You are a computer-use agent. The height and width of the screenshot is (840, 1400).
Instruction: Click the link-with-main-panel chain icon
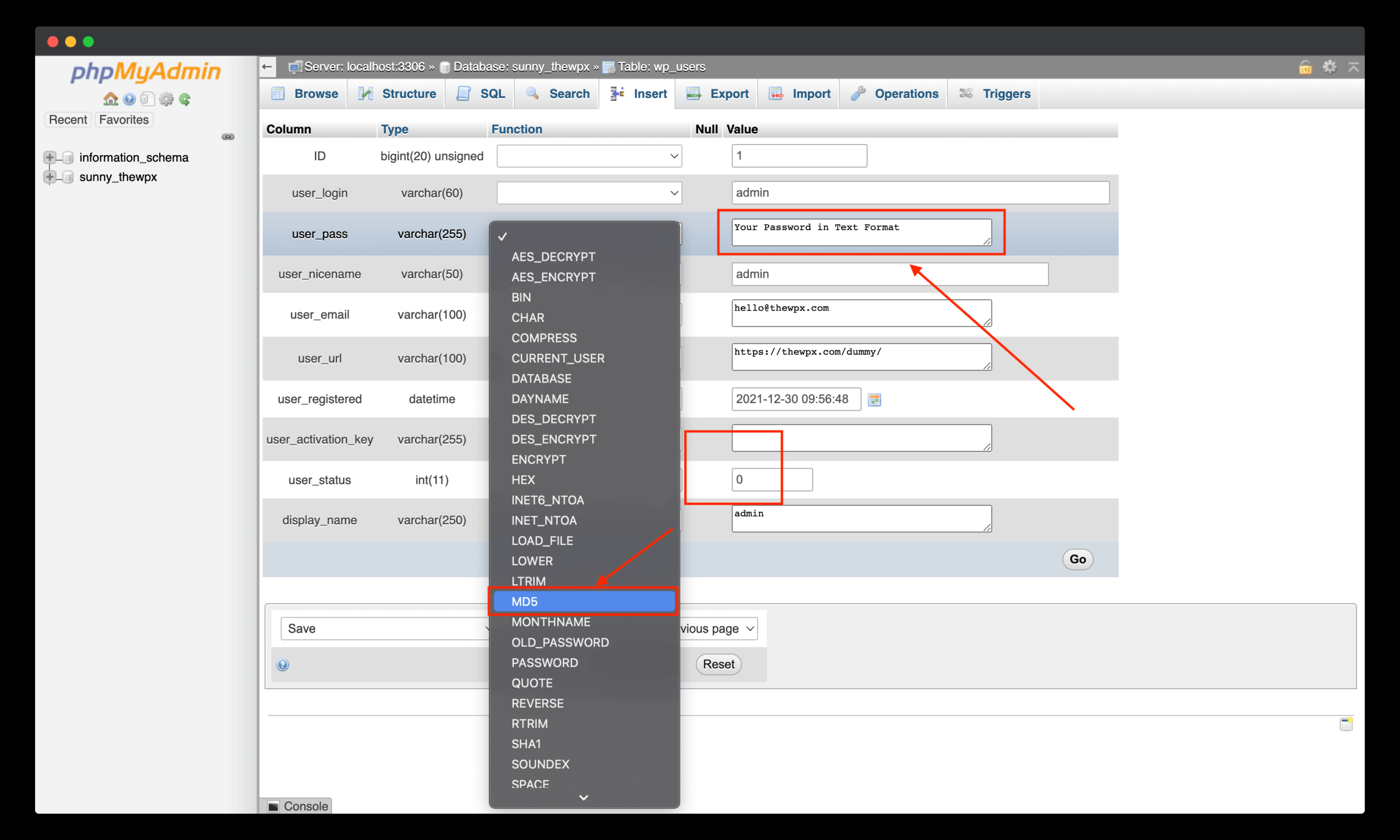click(227, 137)
